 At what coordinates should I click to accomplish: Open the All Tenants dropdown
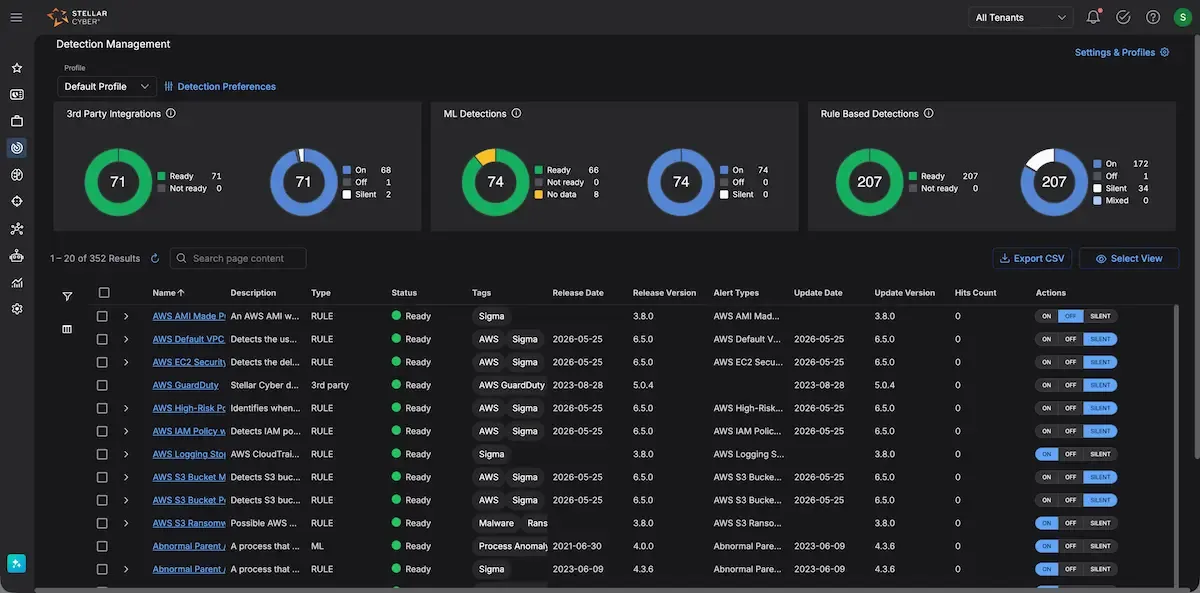pyautogui.click(x=1022, y=17)
